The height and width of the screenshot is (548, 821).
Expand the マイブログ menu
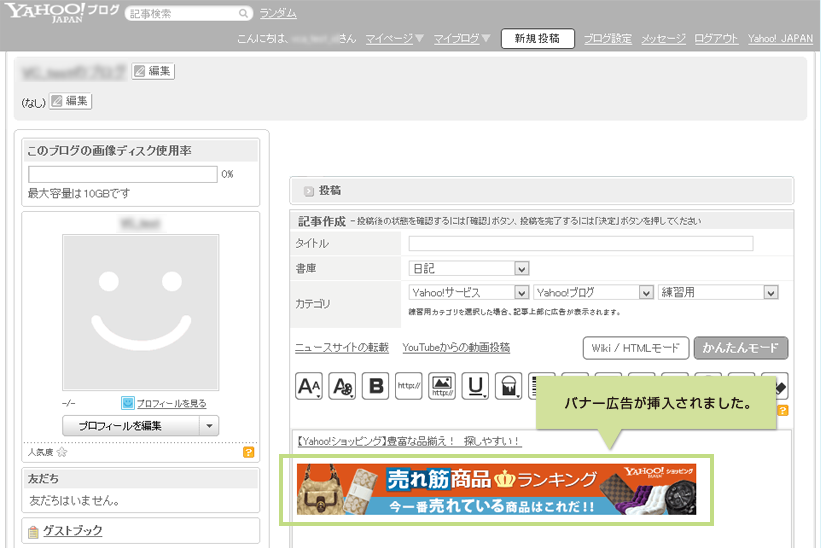462,39
